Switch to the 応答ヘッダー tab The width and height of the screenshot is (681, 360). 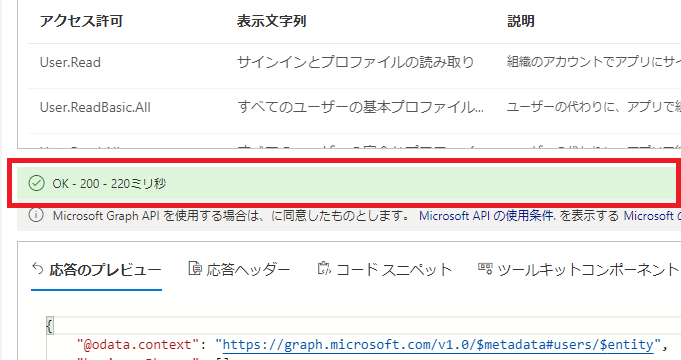pyautogui.click(x=239, y=270)
